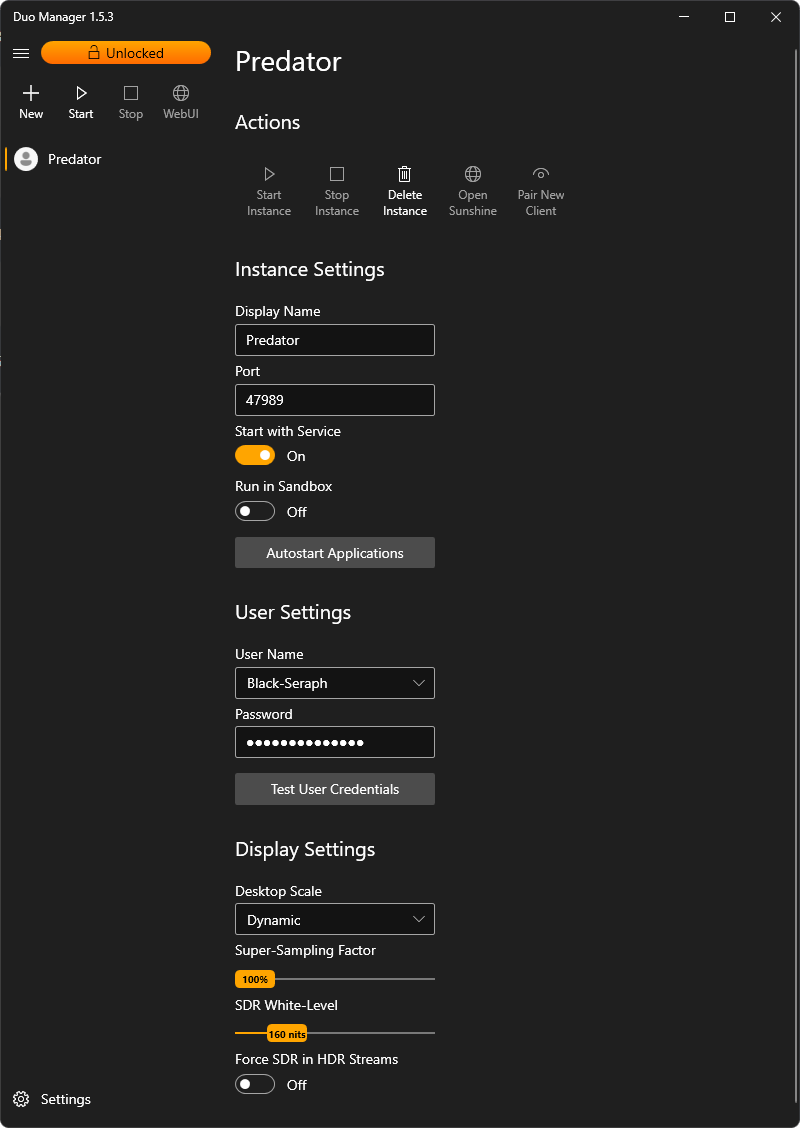This screenshot has height=1128, width=800.
Task: Open the hamburger navigation menu
Action: pyautogui.click(x=21, y=53)
